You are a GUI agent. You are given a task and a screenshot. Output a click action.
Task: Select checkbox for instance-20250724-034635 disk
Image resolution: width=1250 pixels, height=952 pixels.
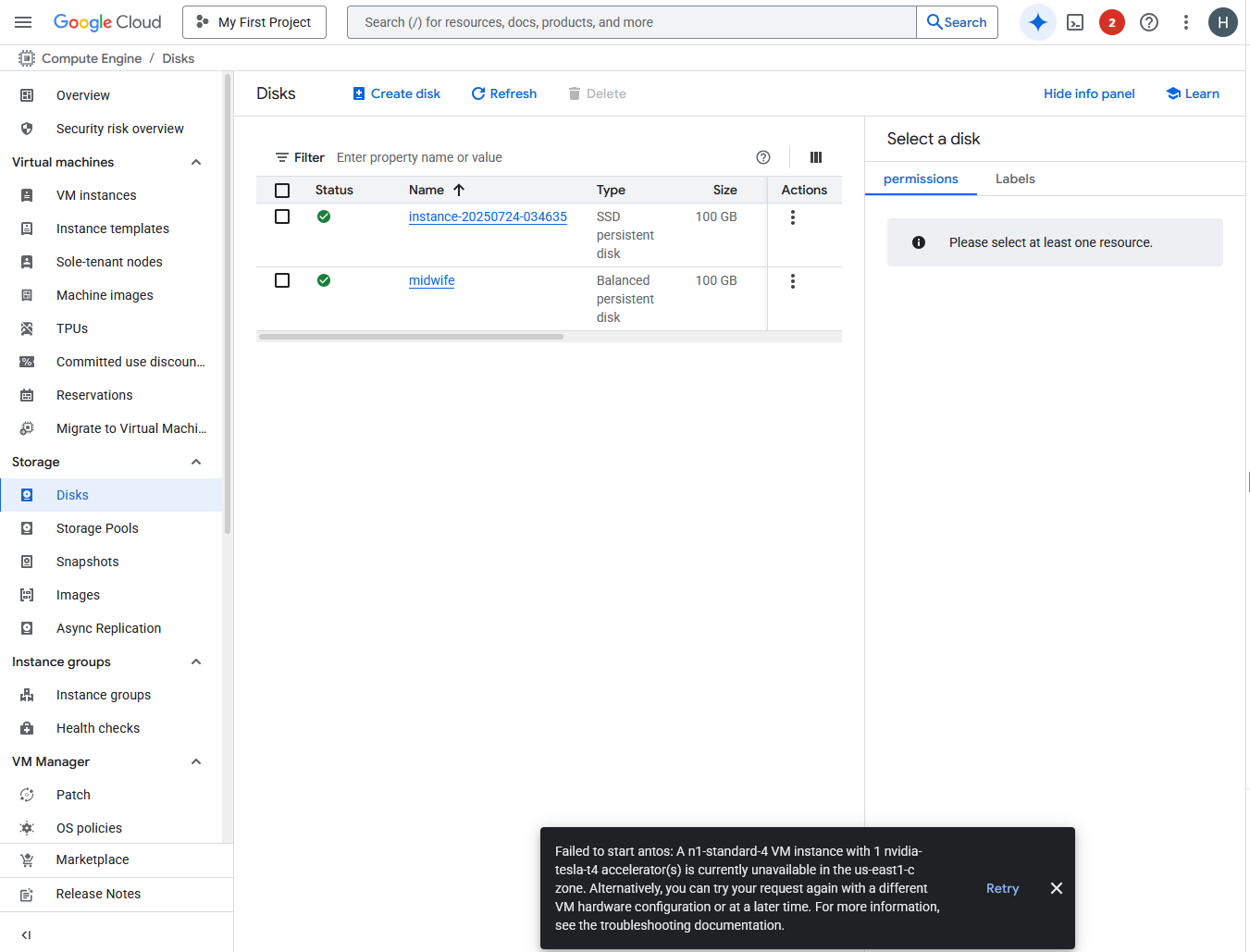point(282,216)
